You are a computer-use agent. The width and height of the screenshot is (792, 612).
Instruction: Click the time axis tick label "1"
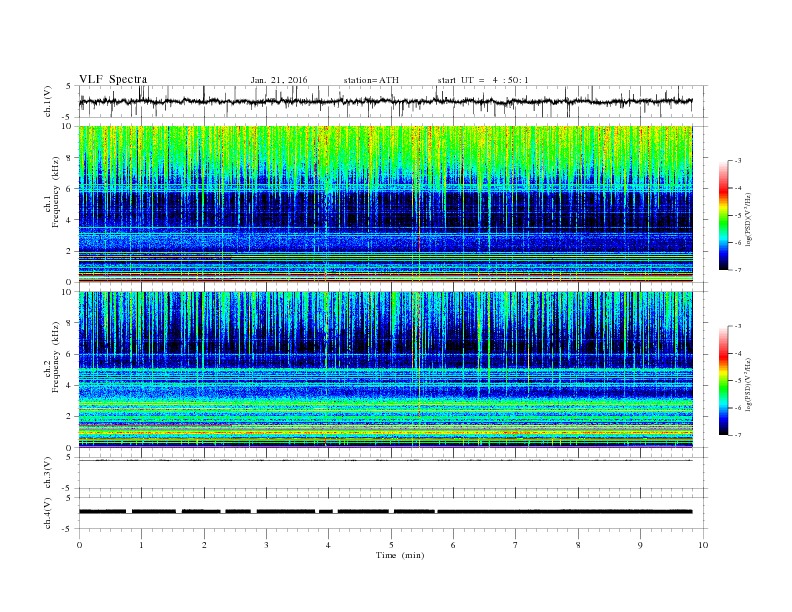pyautogui.click(x=141, y=545)
